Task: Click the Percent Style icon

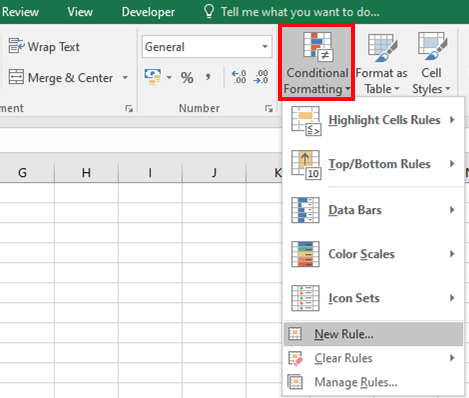Action: click(x=187, y=78)
